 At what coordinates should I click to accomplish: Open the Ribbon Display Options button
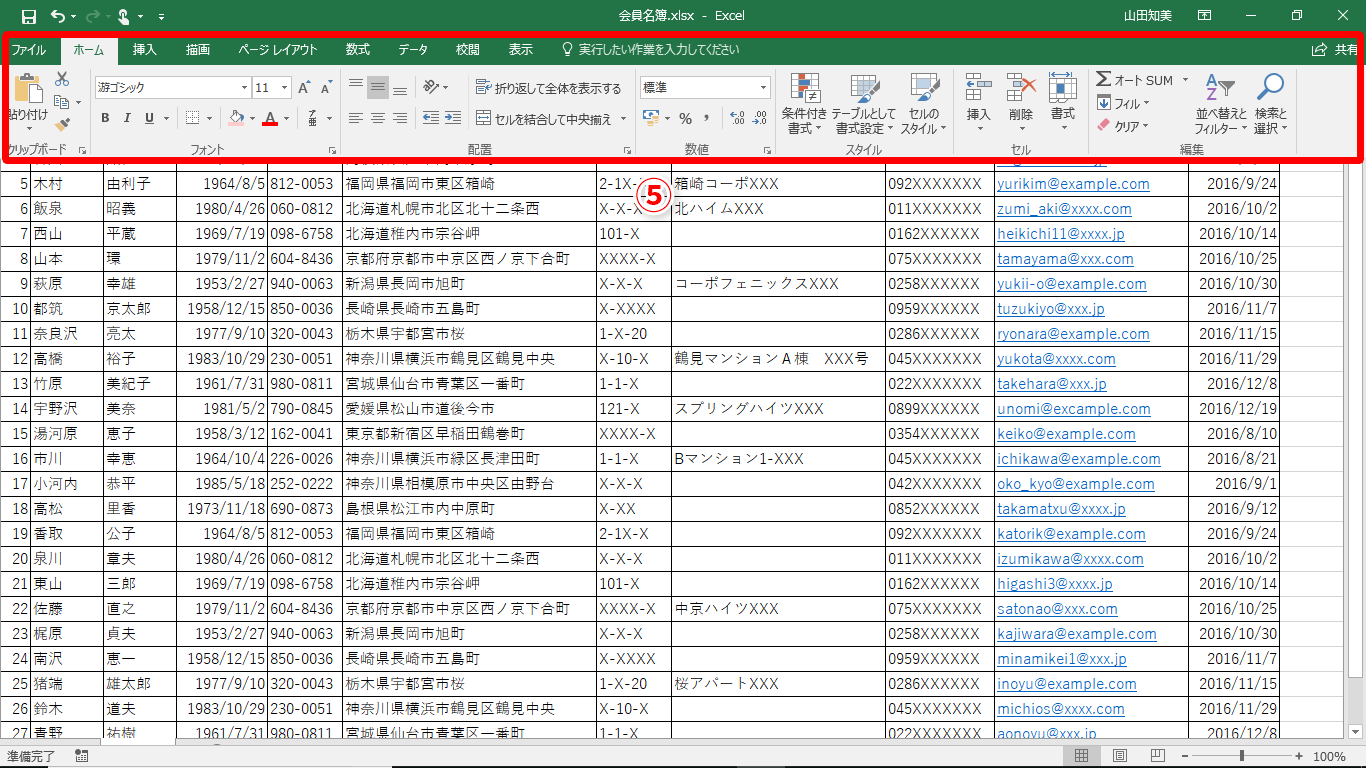(x=1205, y=16)
